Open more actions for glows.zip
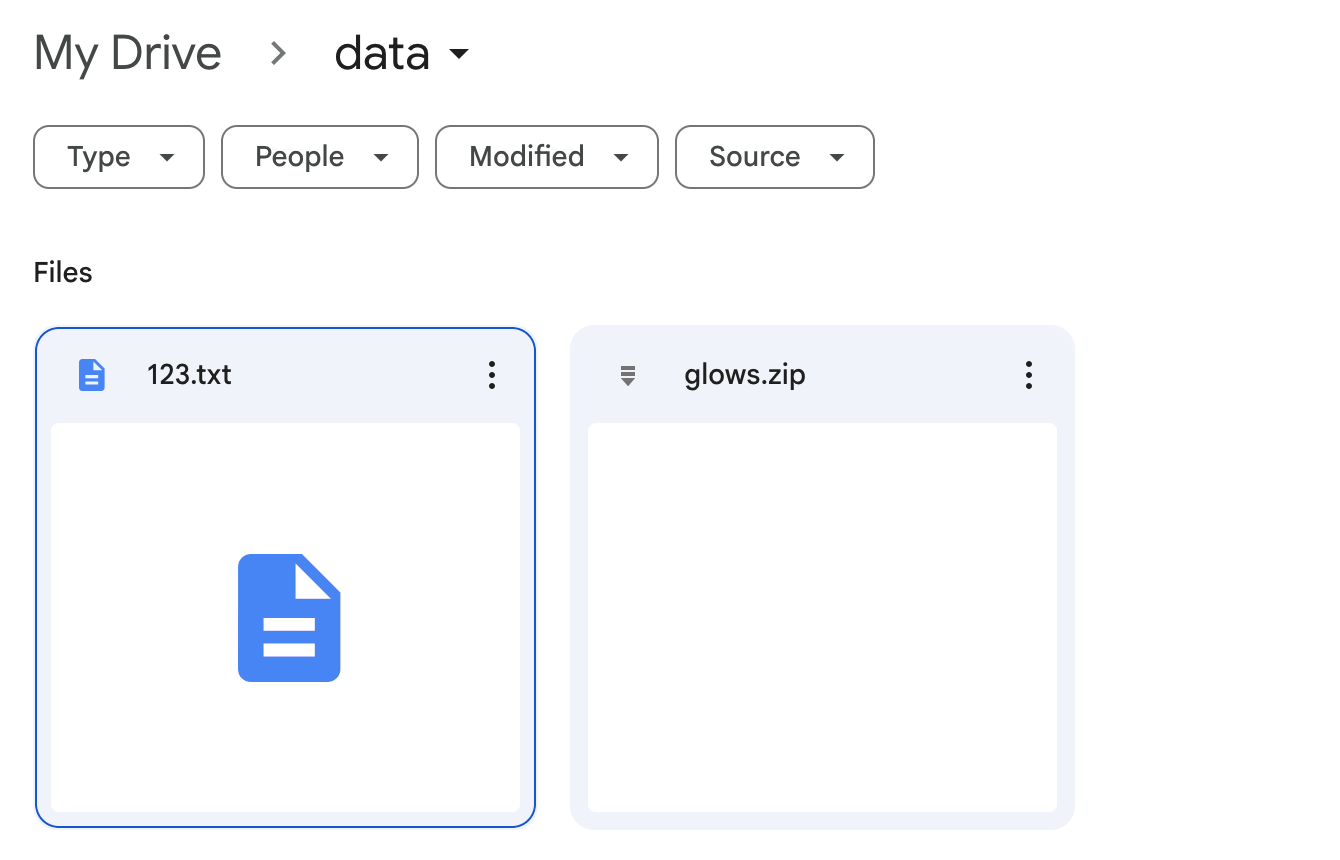The width and height of the screenshot is (1340, 860). pyautogui.click(x=1029, y=375)
